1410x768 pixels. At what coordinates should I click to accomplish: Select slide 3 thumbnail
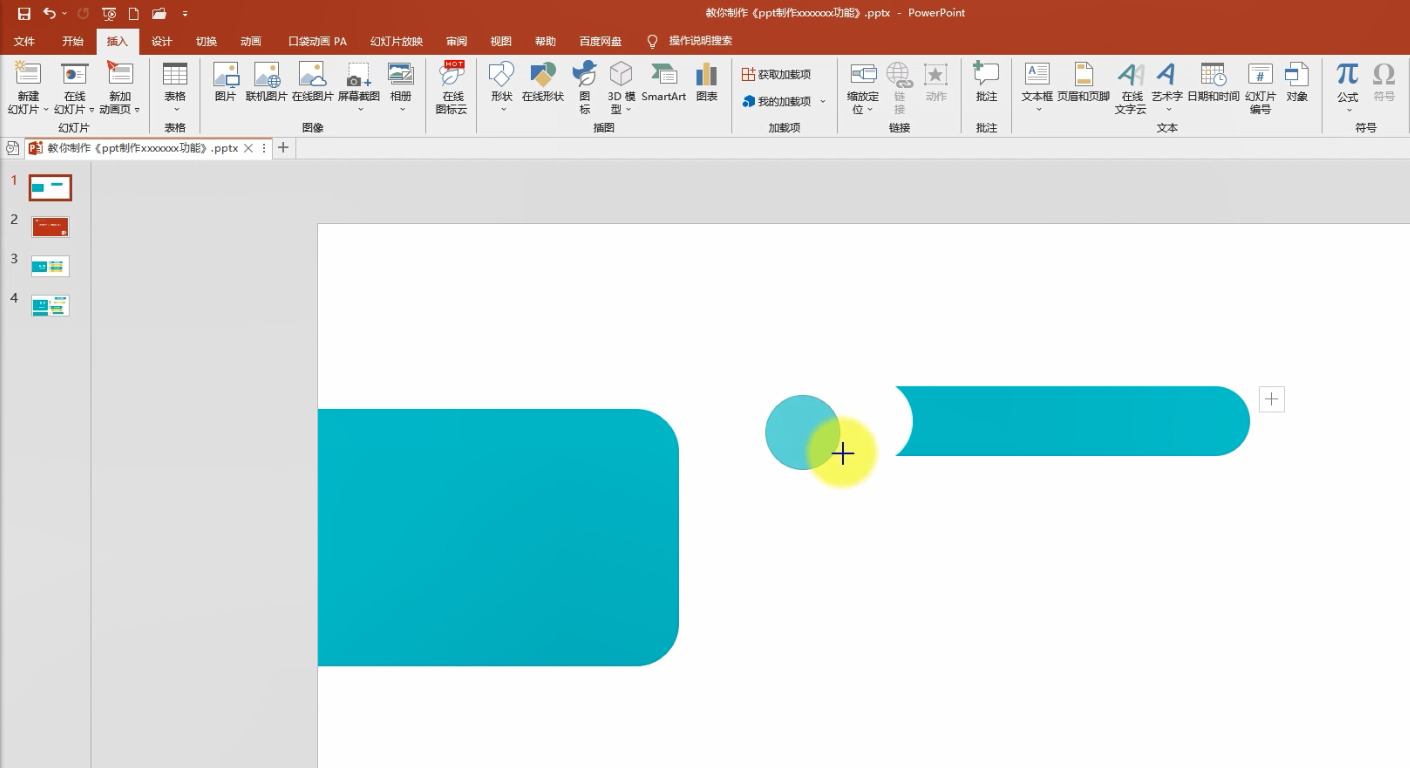pos(50,266)
